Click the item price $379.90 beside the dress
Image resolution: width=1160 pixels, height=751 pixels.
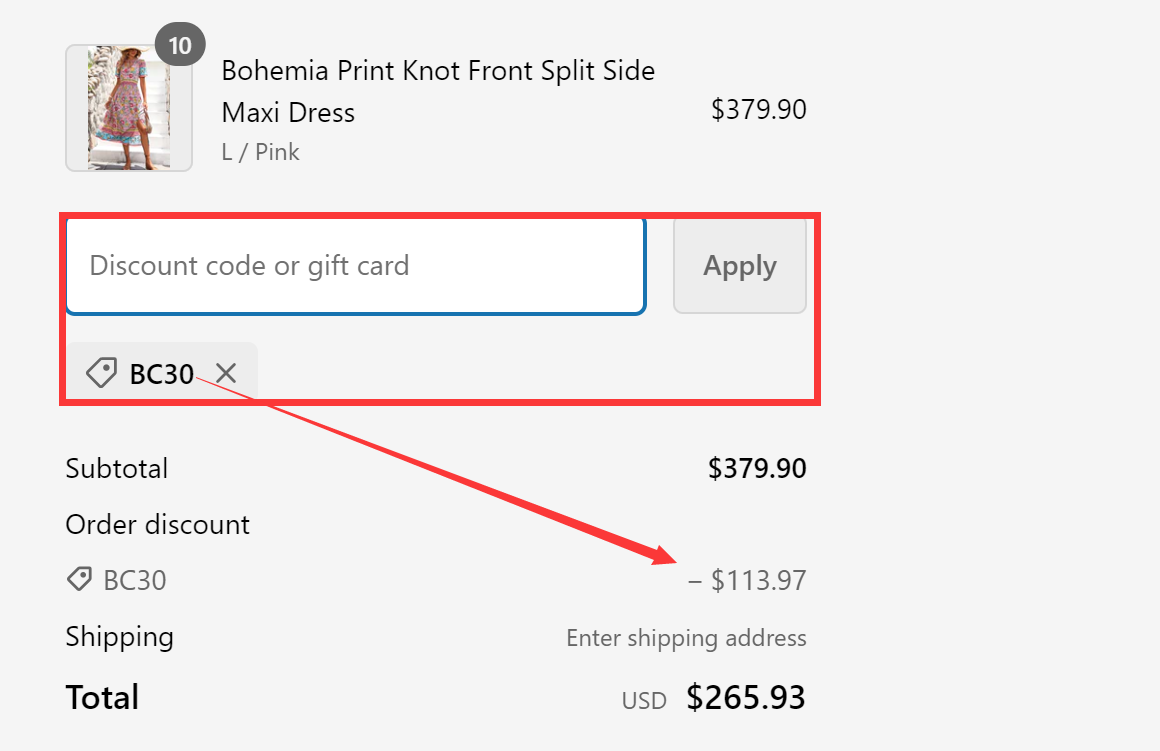pos(758,109)
